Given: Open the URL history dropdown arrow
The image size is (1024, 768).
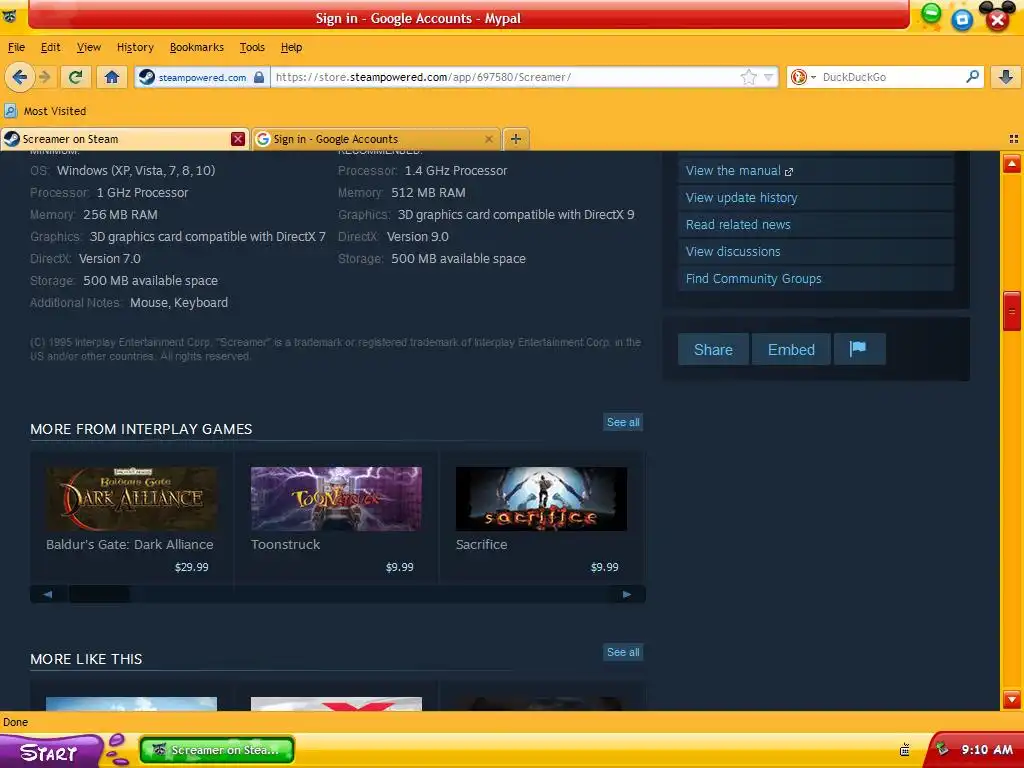Looking at the screenshot, I should [769, 77].
